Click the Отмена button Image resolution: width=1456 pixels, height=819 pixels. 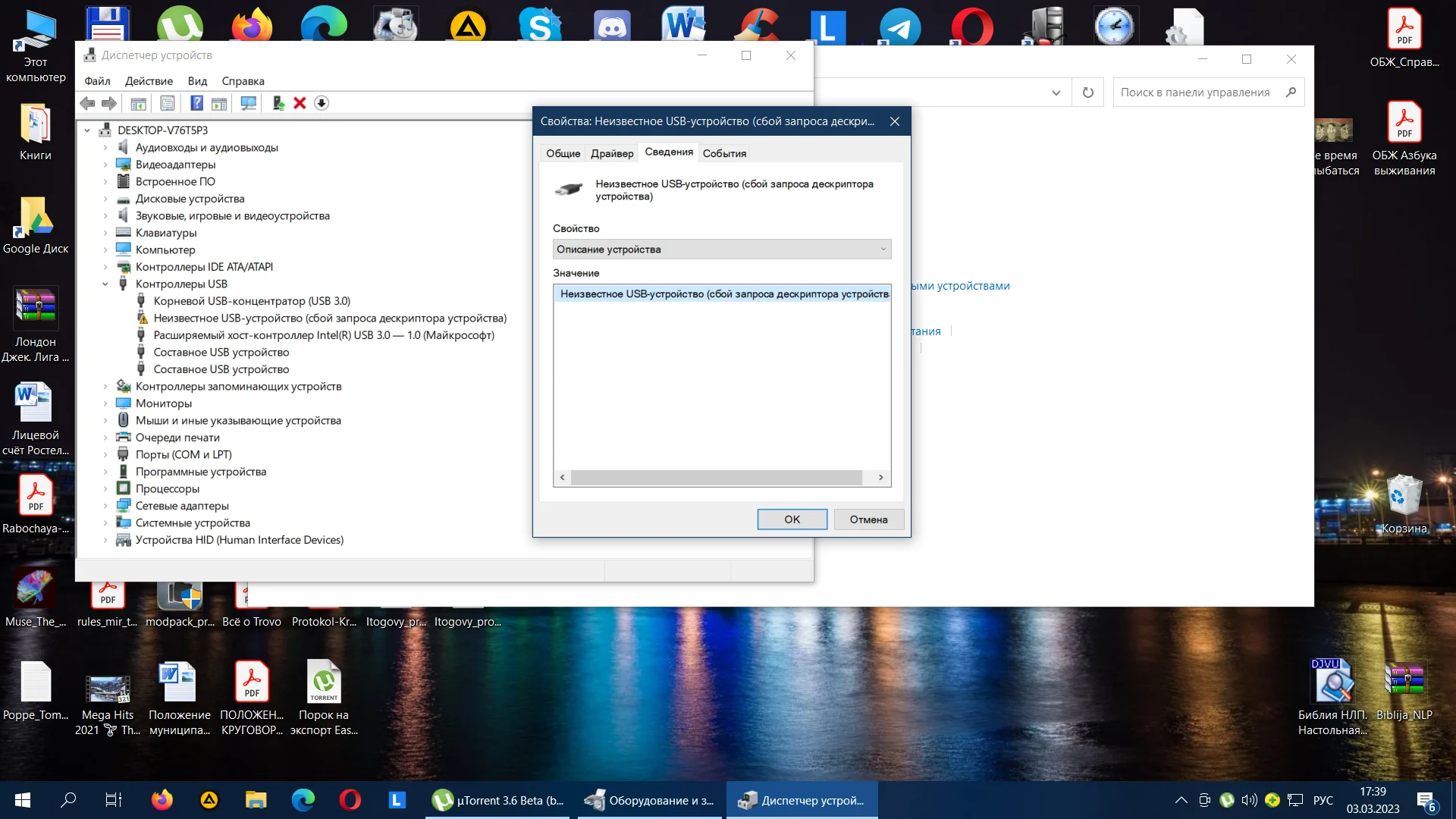tap(868, 519)
